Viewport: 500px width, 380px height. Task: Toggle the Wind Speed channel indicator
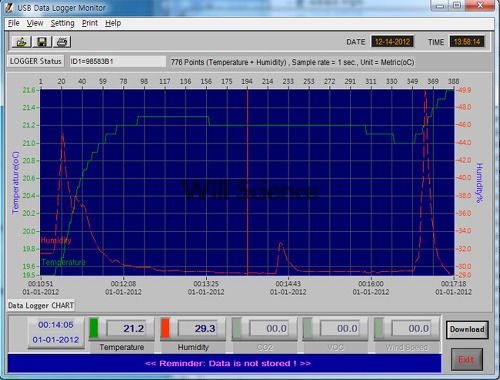pos(379,328)
